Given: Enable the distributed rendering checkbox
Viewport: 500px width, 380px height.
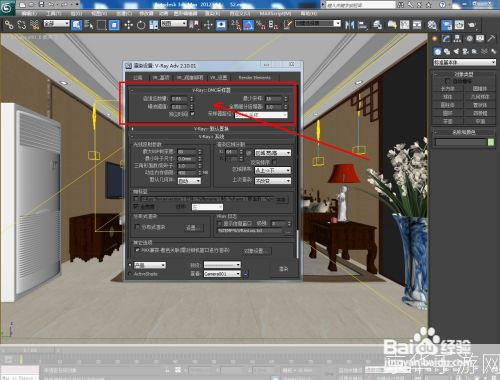Looking at the screenshot, I should click(137, 227).
